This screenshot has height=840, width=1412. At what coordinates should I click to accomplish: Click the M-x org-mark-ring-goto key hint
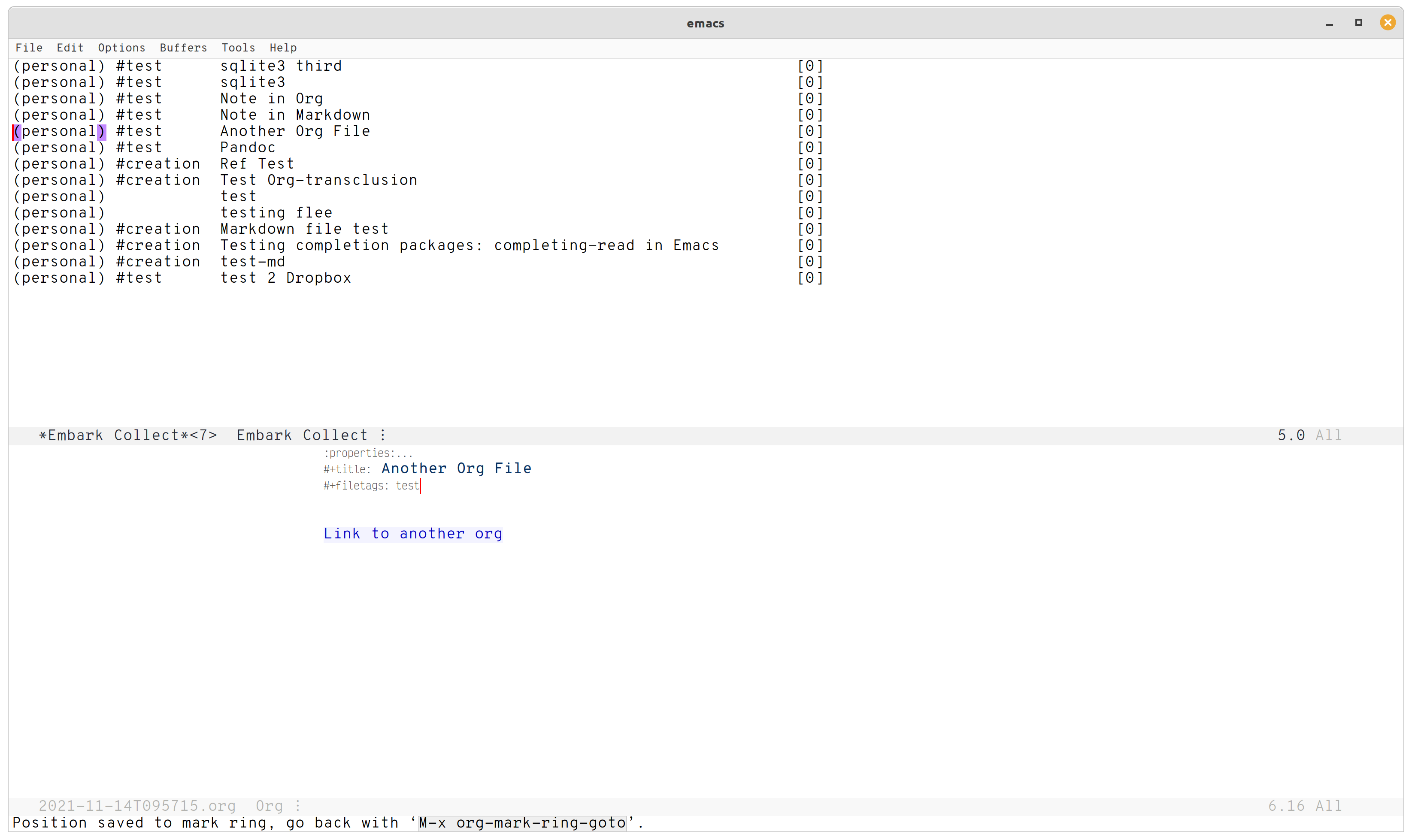(521, 823)
